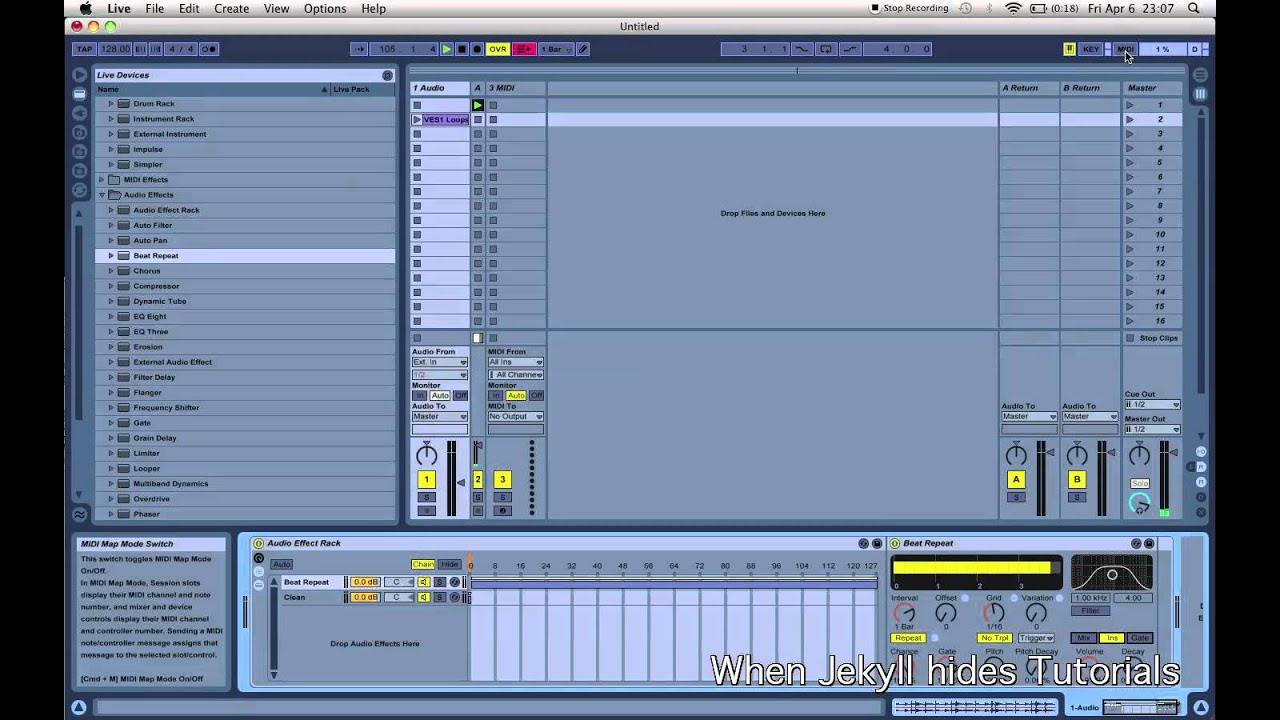
Task: Click the Chain button in Audio Effect Rack
Action: point(423,565)
